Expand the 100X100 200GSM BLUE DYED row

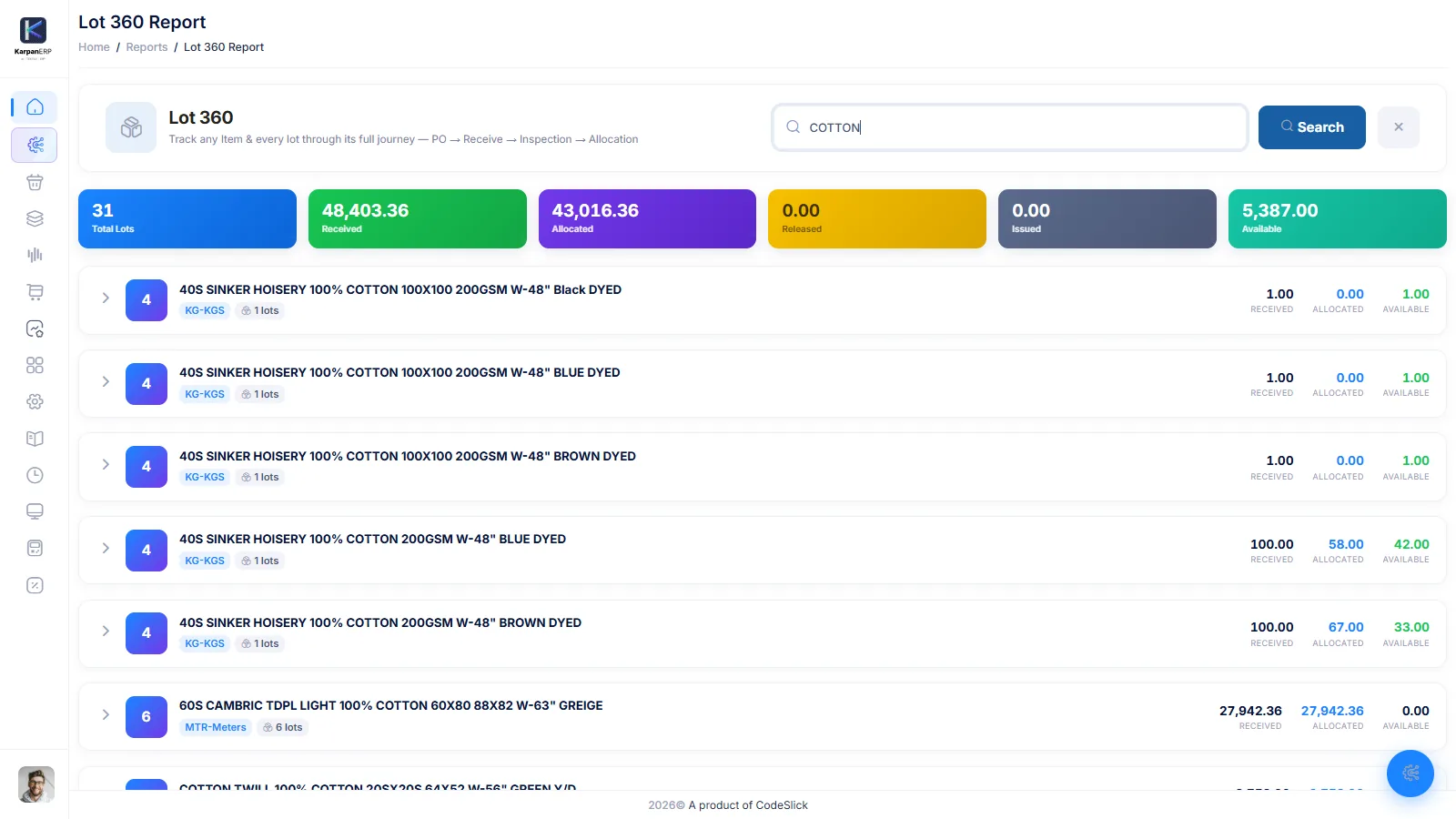tap(106, 382)
